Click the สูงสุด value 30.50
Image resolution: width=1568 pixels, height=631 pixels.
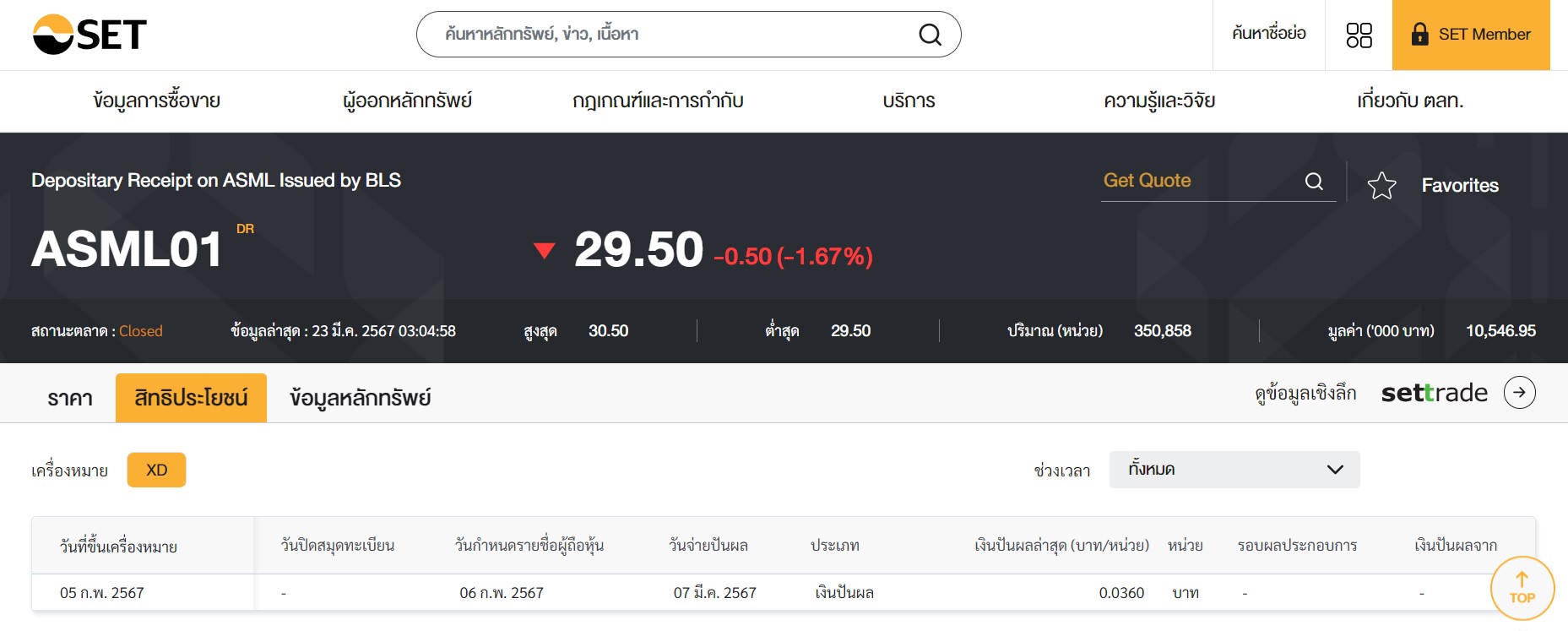(609, 331)
